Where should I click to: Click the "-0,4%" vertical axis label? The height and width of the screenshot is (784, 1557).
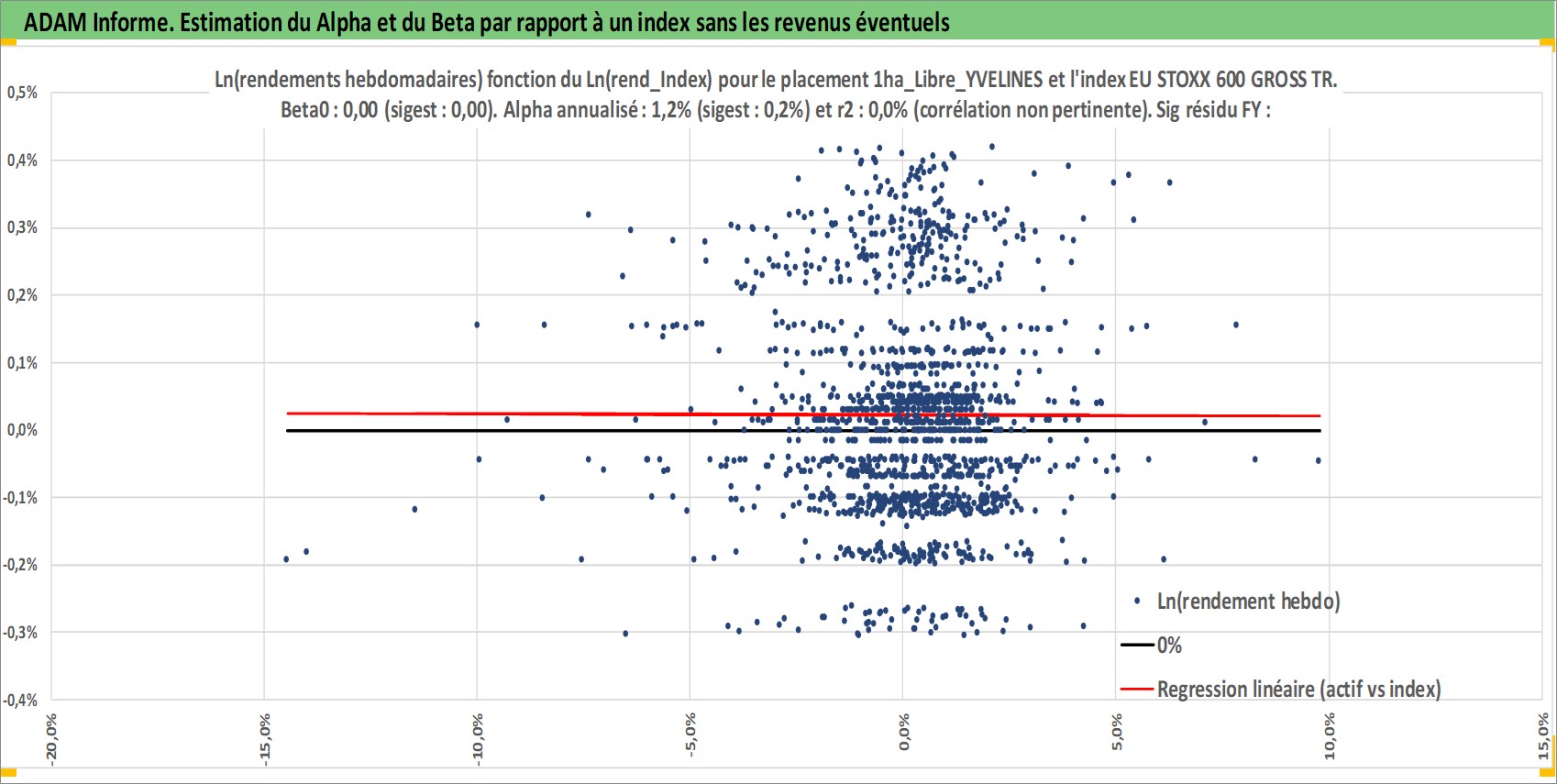click(20, 701)
